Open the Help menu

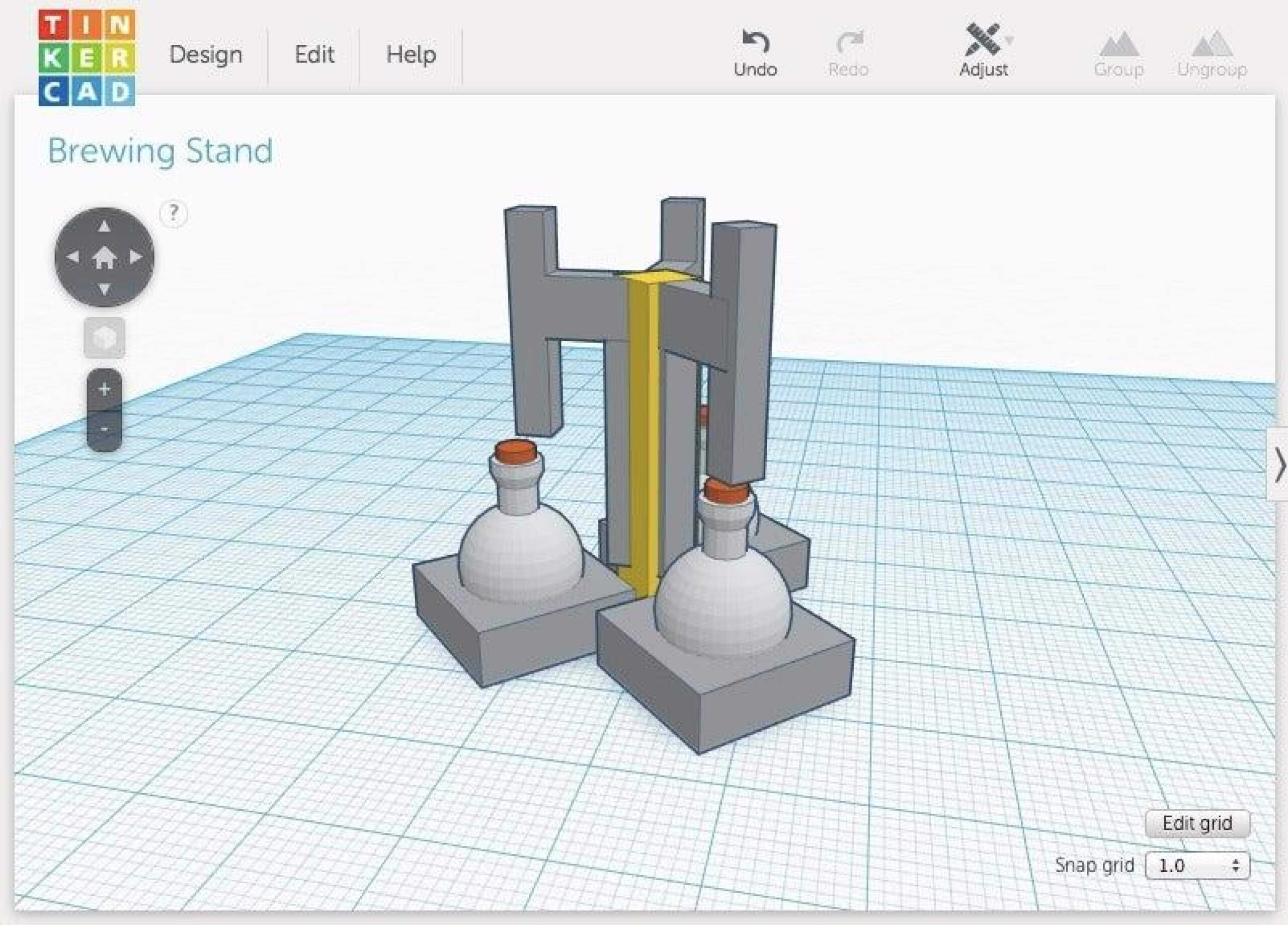point(411,54)
